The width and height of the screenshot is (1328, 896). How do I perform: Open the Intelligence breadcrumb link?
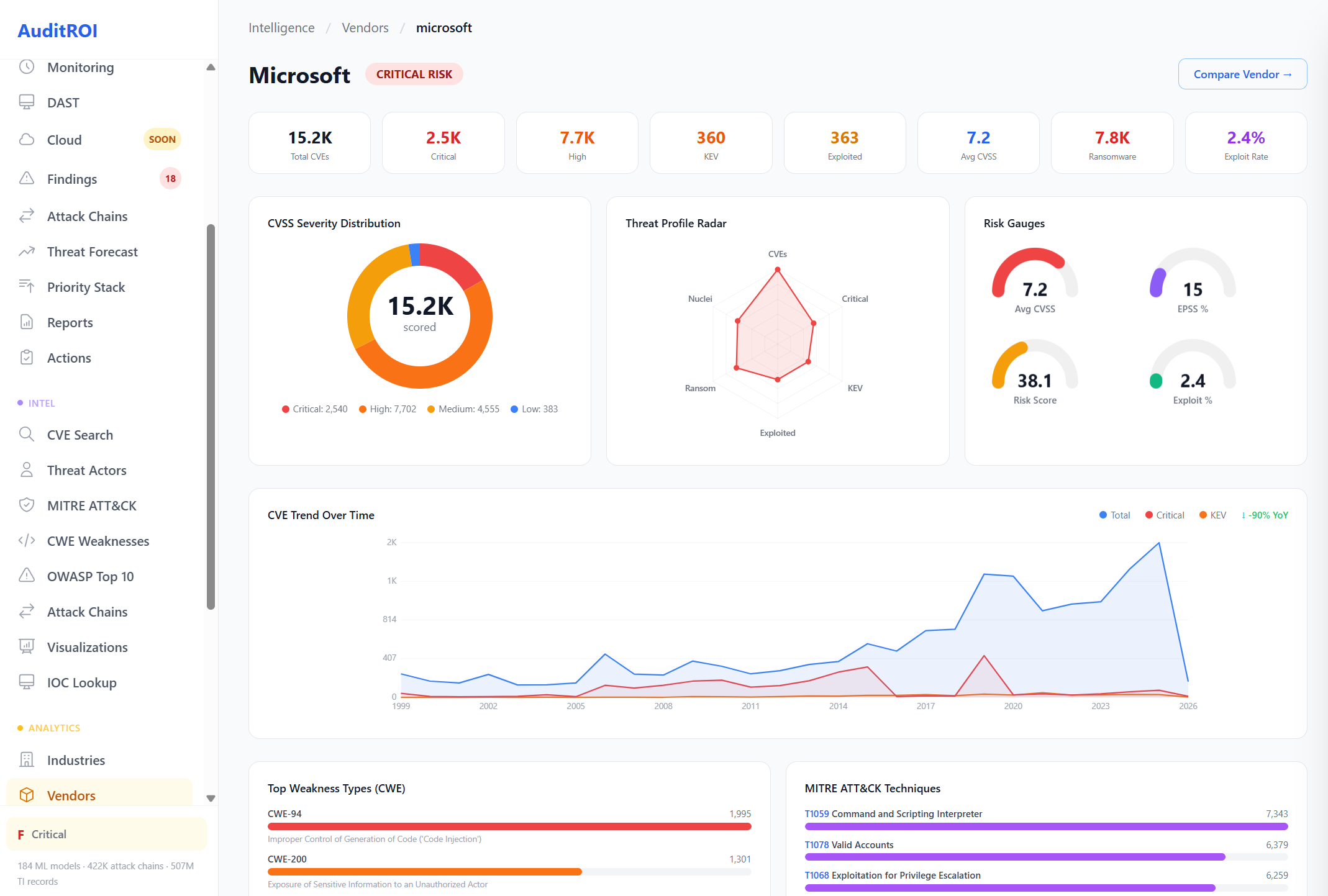pos(281,27)
